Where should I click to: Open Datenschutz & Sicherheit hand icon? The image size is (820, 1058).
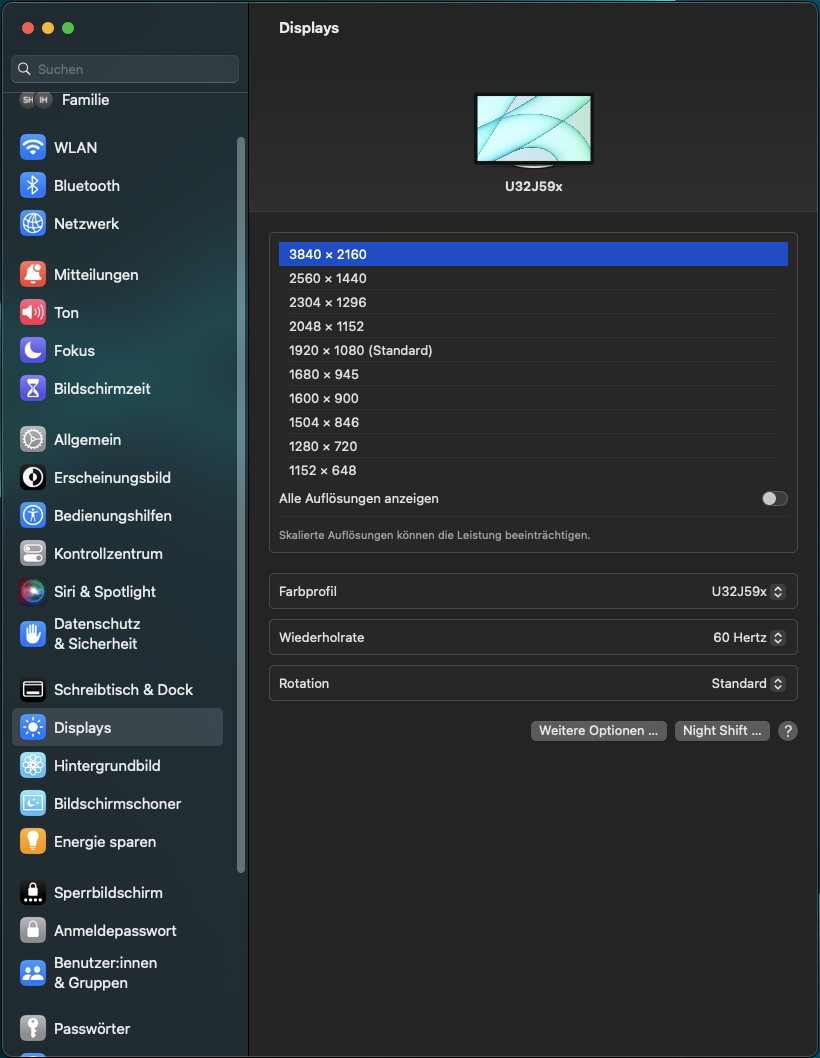click(32, 634)
